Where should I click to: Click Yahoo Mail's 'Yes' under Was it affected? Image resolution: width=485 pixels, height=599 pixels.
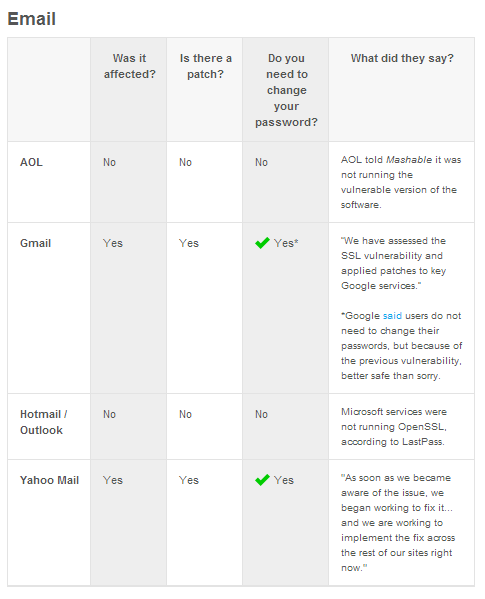coord(113,480)
